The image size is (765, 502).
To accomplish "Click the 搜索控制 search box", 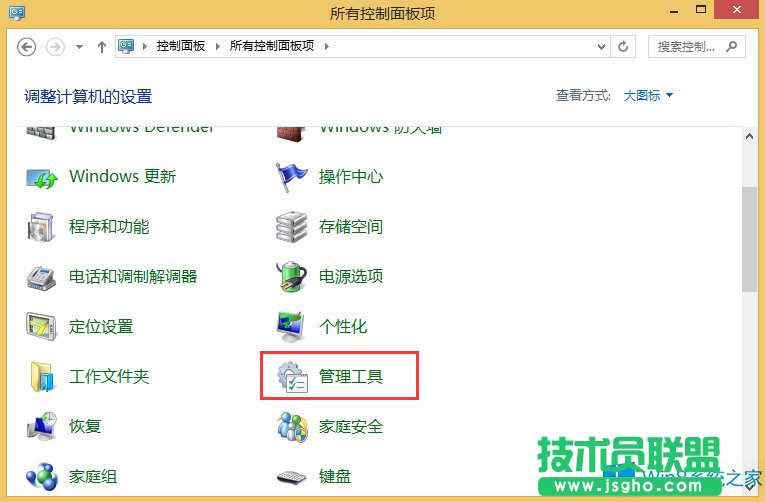I will pyautogui.click(x=696, y=47).
